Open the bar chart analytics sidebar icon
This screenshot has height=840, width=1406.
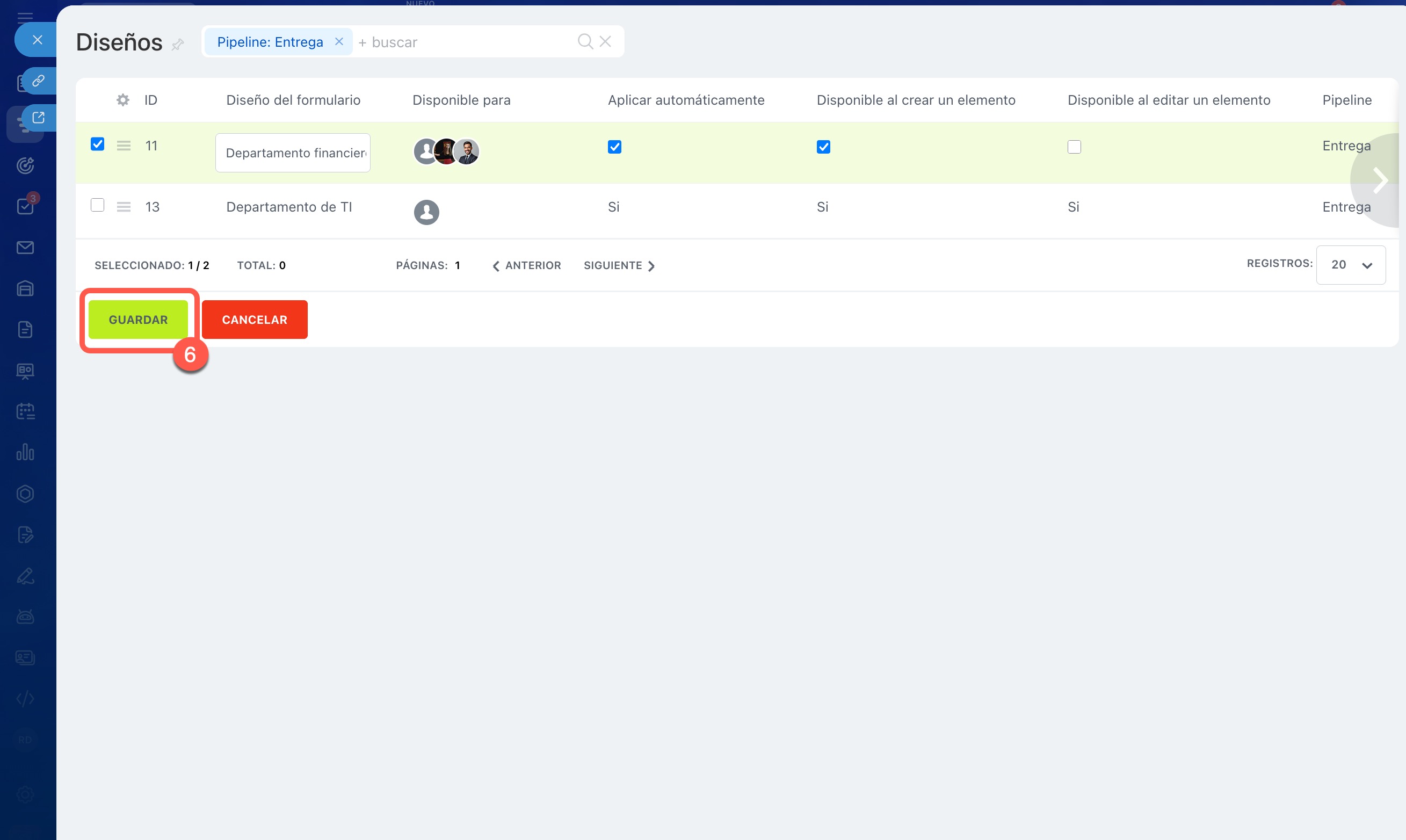(x=25, y=452)
